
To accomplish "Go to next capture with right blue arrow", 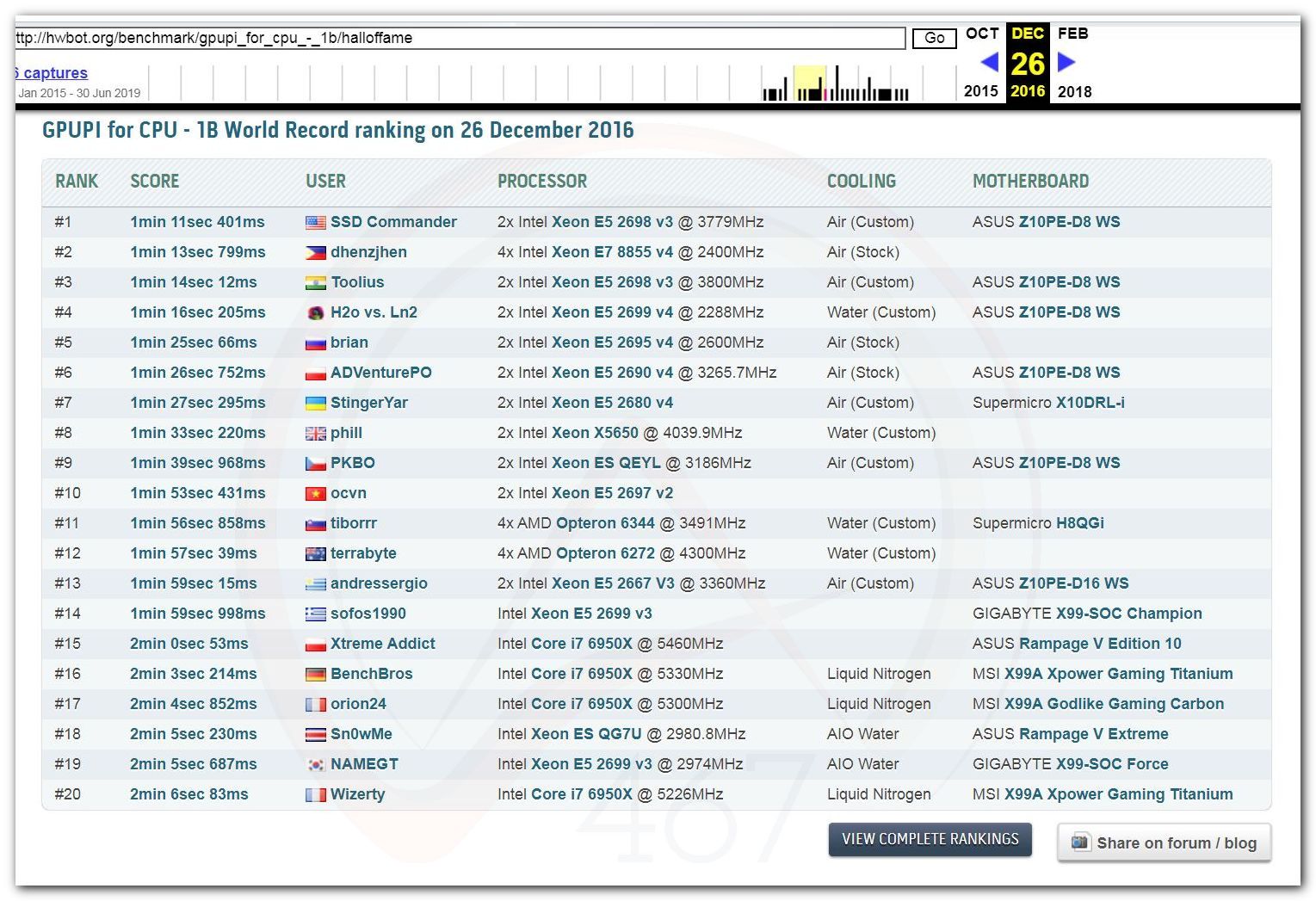I will point(1066,62).
